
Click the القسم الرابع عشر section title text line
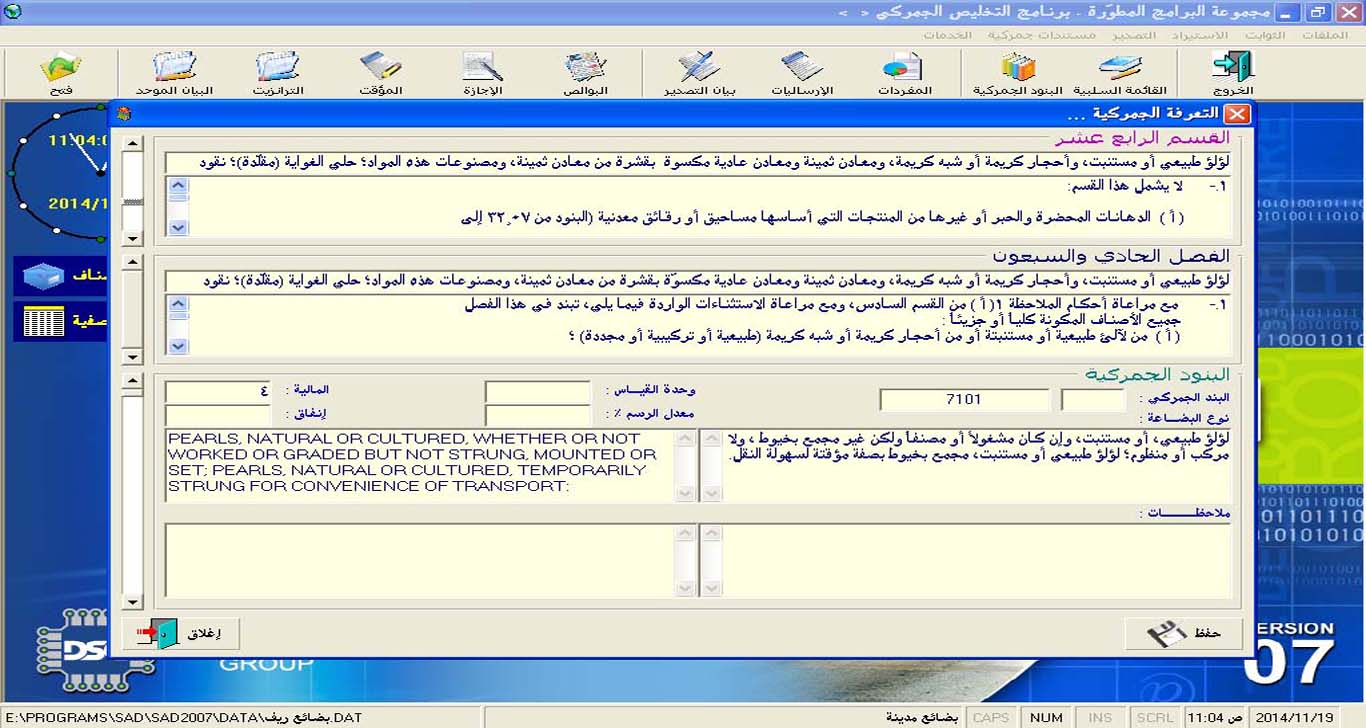[698, 162]
